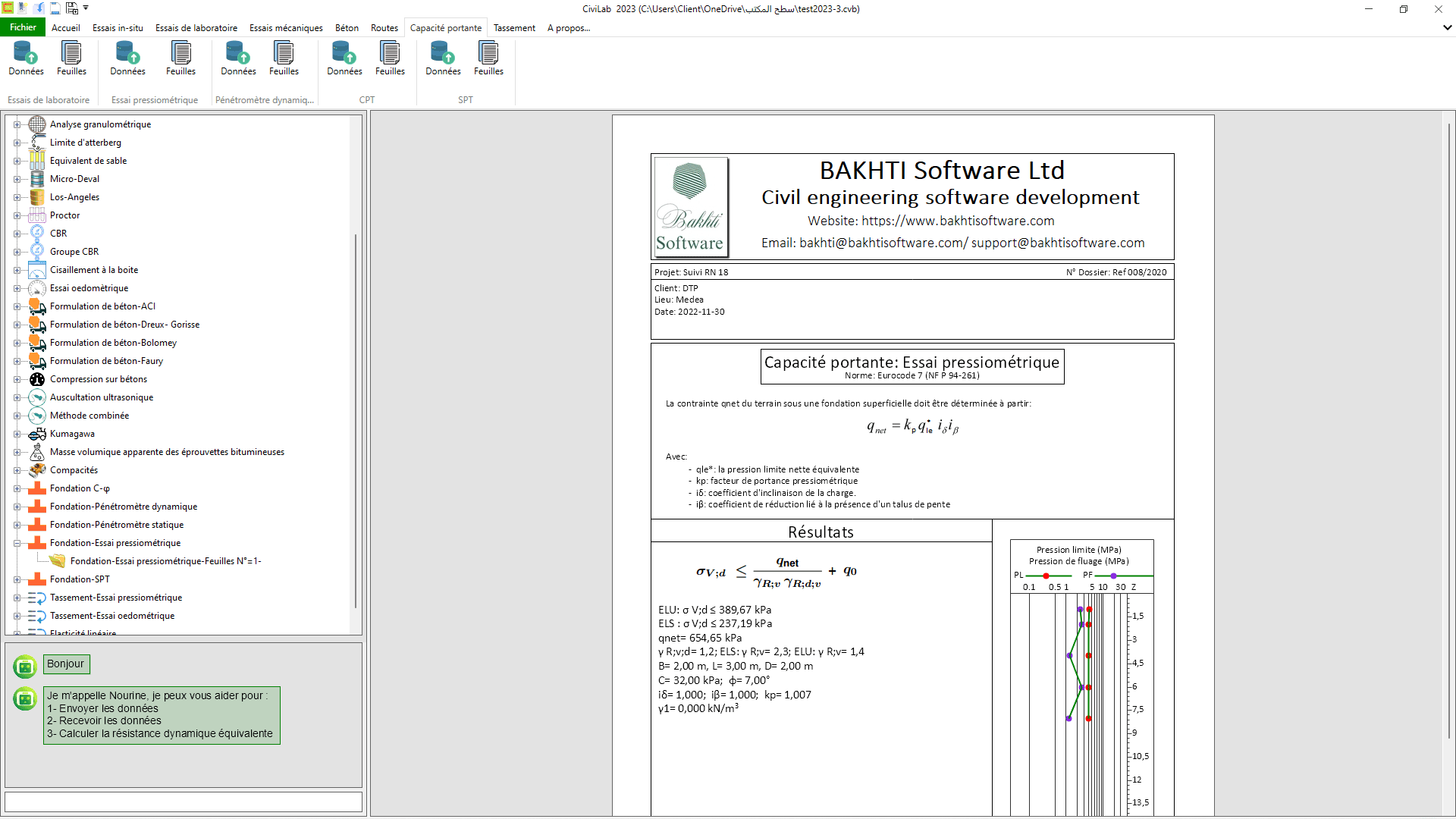Collapse the ribbon with the chevron arrow
Screen dimensions: 1456x819
click(1447, 27)
